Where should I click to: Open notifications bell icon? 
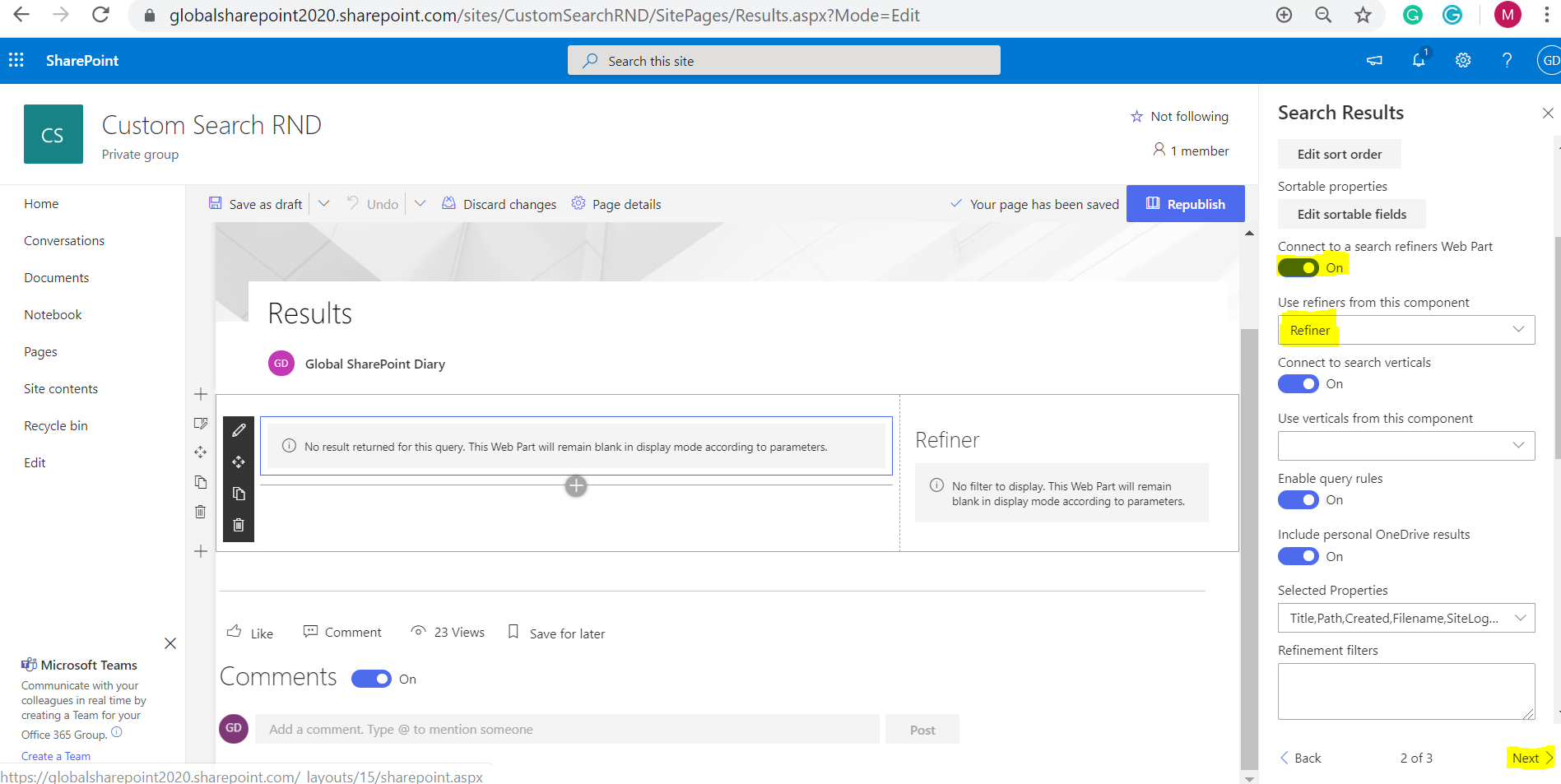[1419, 60]
